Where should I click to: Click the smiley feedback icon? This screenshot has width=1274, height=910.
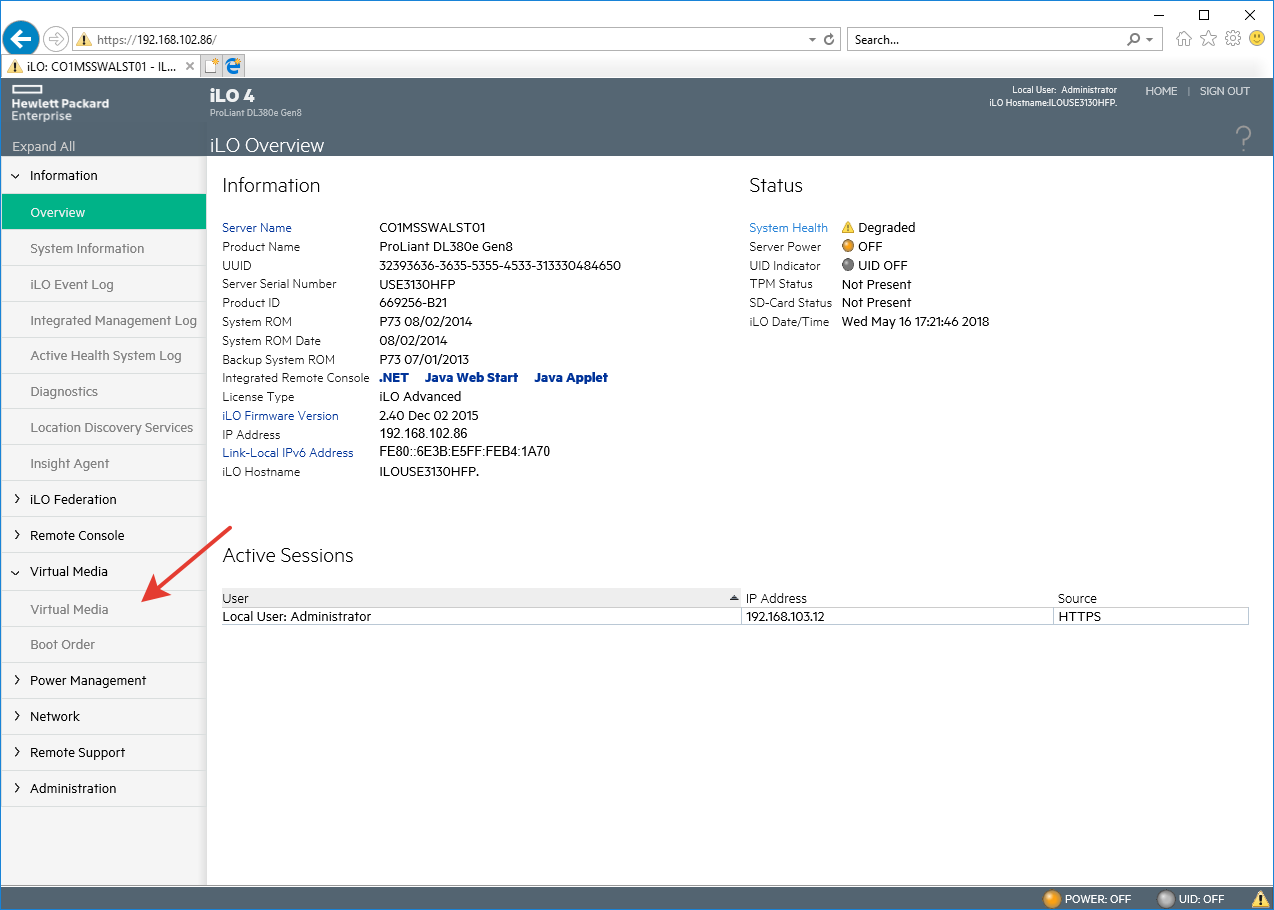[1256, 39]
